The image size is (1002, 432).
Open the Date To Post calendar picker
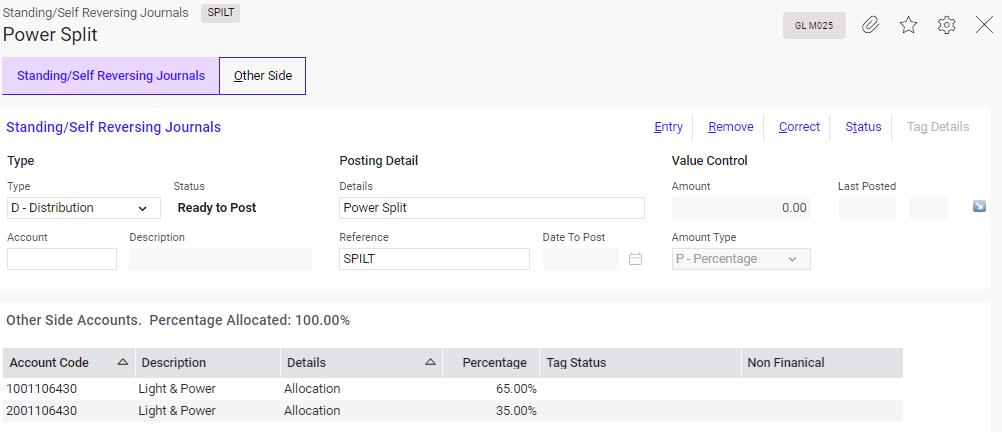pos(635,259)
